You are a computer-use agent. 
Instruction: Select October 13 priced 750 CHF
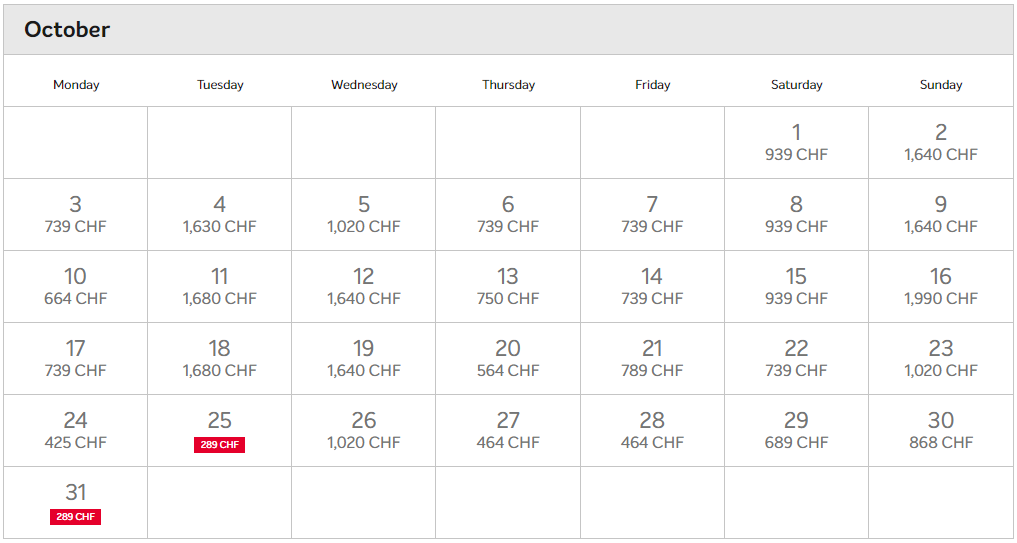tap(508, 286)
